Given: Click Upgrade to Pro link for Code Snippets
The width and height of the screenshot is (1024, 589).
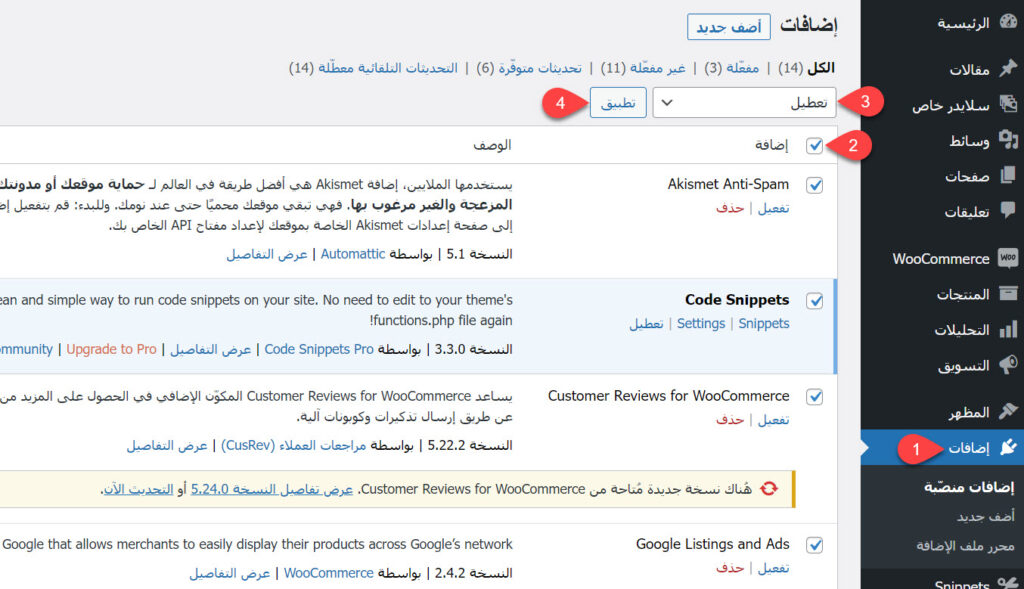Looking at the screenshot, I should [111, 349].
